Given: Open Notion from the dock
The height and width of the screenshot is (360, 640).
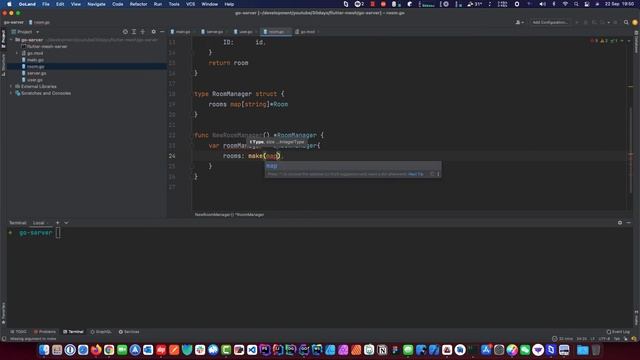Looking at the screenshot, I should pyautogui.click(x=382, y=350).
